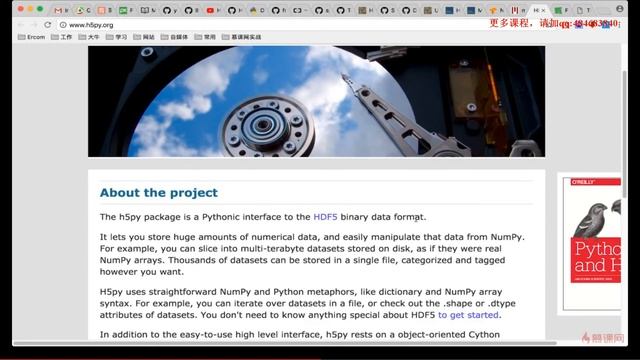
Task: Open the O'Reilly Python book cover
Action: tap(592, 244)
